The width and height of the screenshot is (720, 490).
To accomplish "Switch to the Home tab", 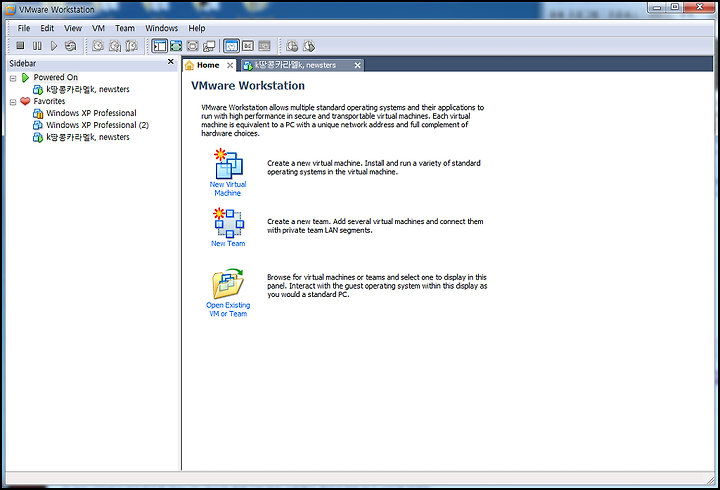I will click(x=208, y=65).
